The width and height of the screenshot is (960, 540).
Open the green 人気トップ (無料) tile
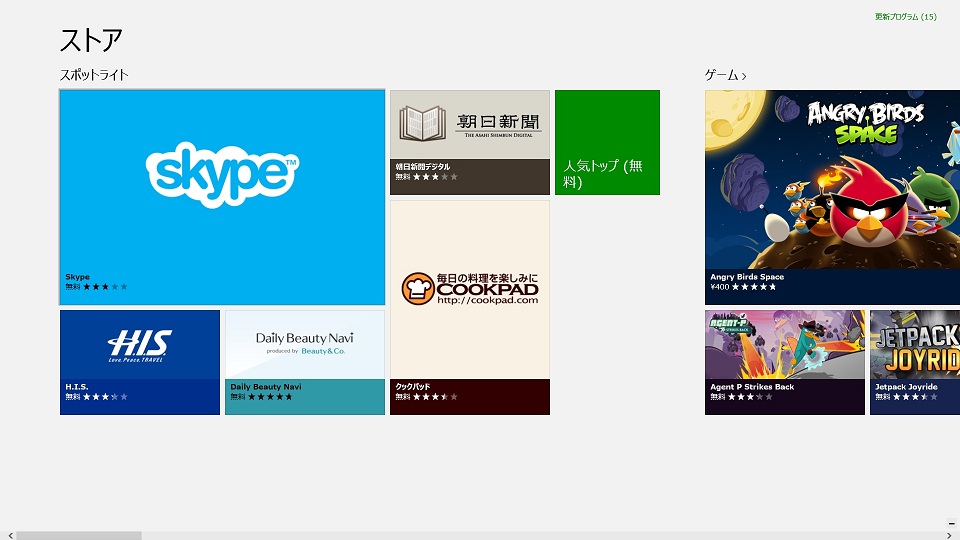pyautogui.click(x=607, y=142)
